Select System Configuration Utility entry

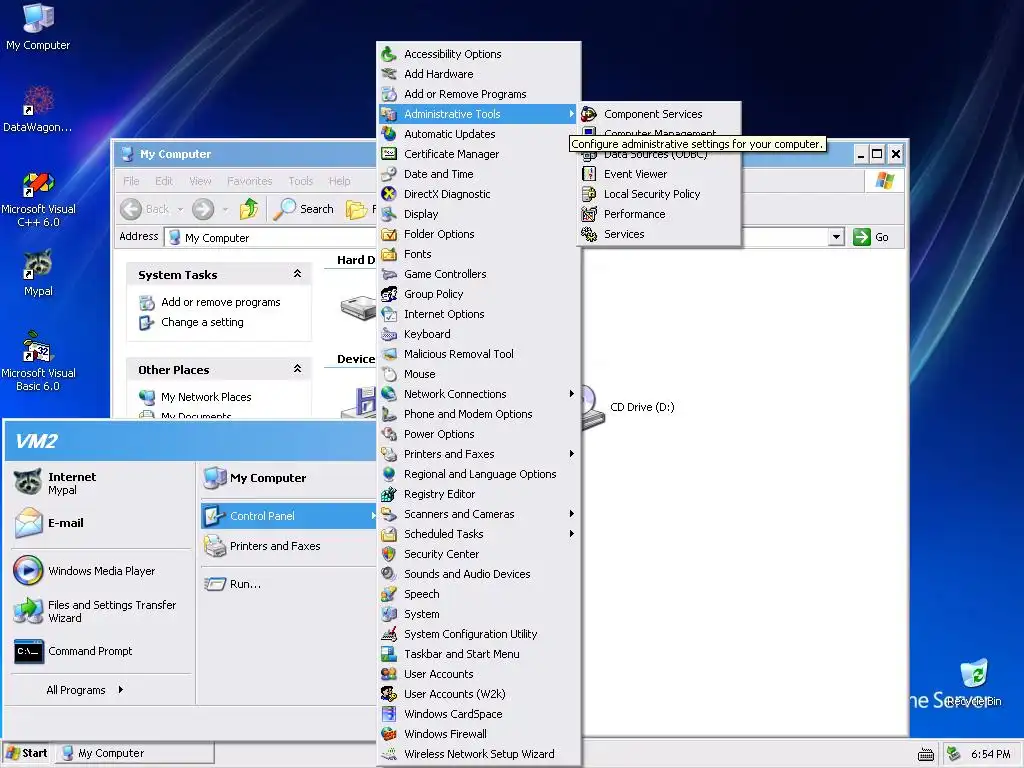click(x=479, y=634)
